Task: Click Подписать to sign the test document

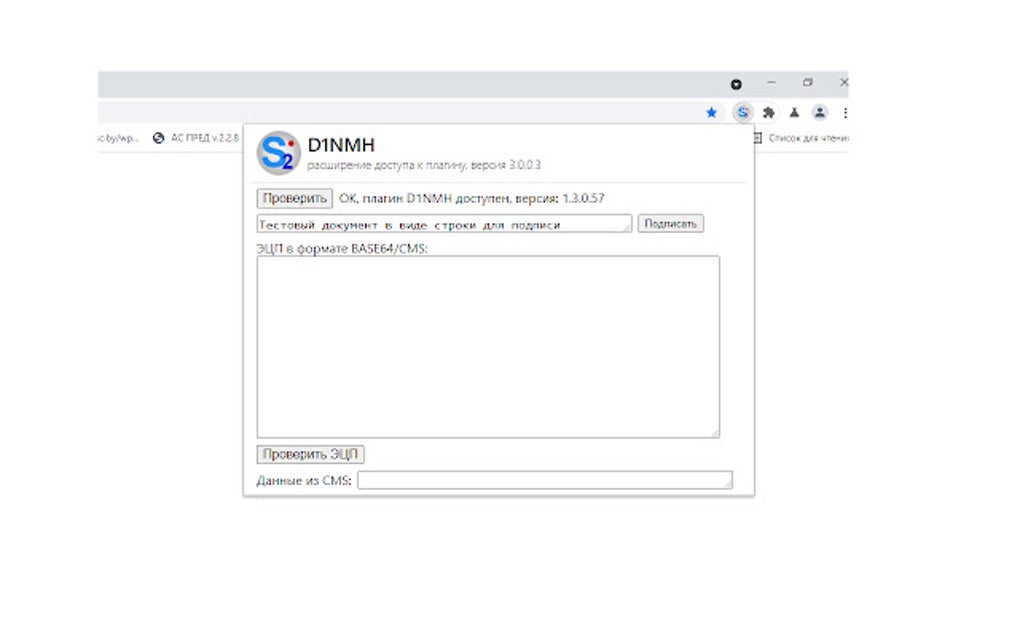Action: 671,223
